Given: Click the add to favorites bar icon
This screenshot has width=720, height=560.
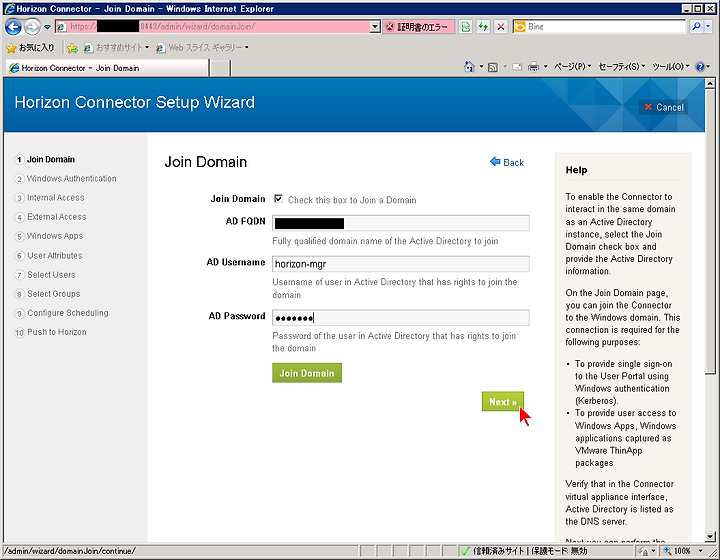Looking at the screenshot, I should [x=72, y=47].
